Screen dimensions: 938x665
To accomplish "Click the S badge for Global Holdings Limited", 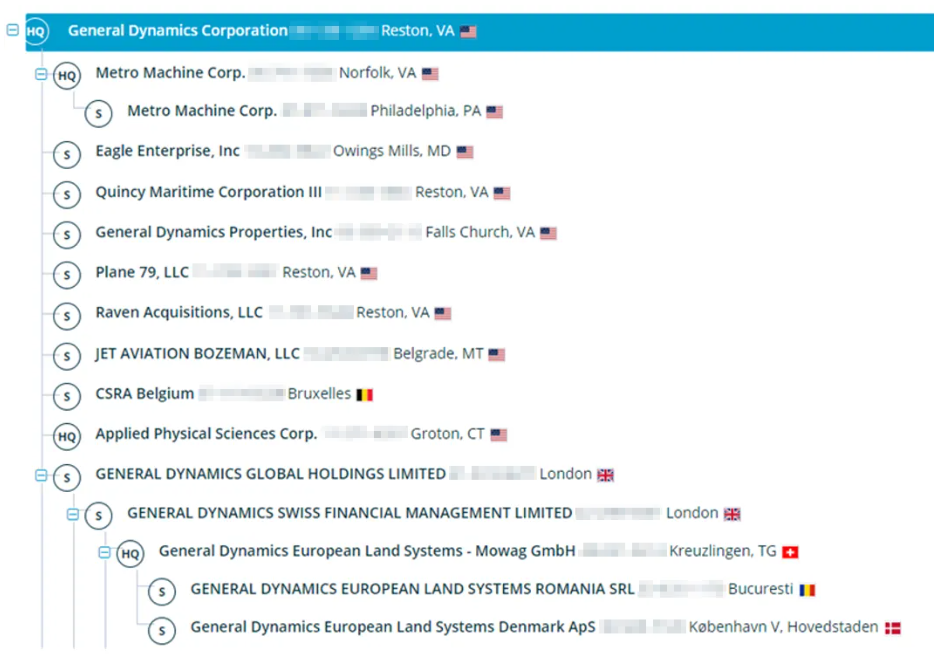I will (67, 477).
